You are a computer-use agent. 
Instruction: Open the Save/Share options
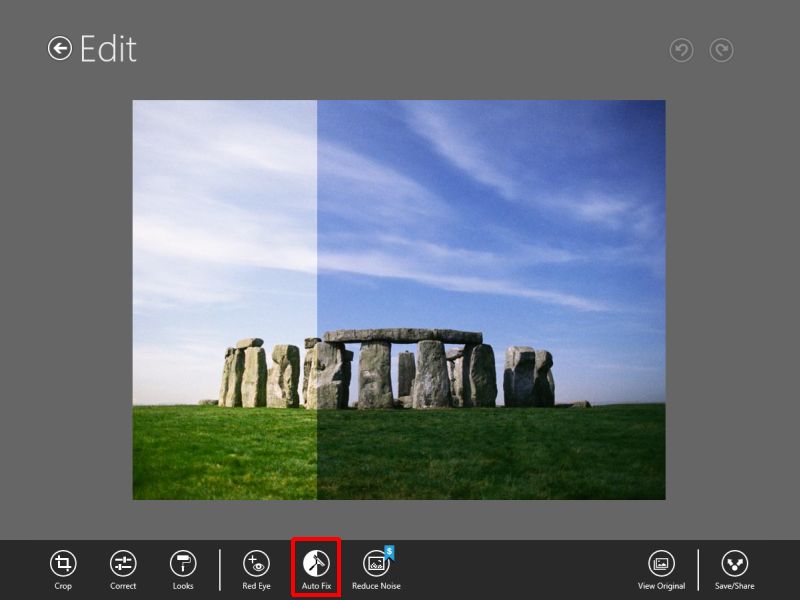tap(735, 570)
